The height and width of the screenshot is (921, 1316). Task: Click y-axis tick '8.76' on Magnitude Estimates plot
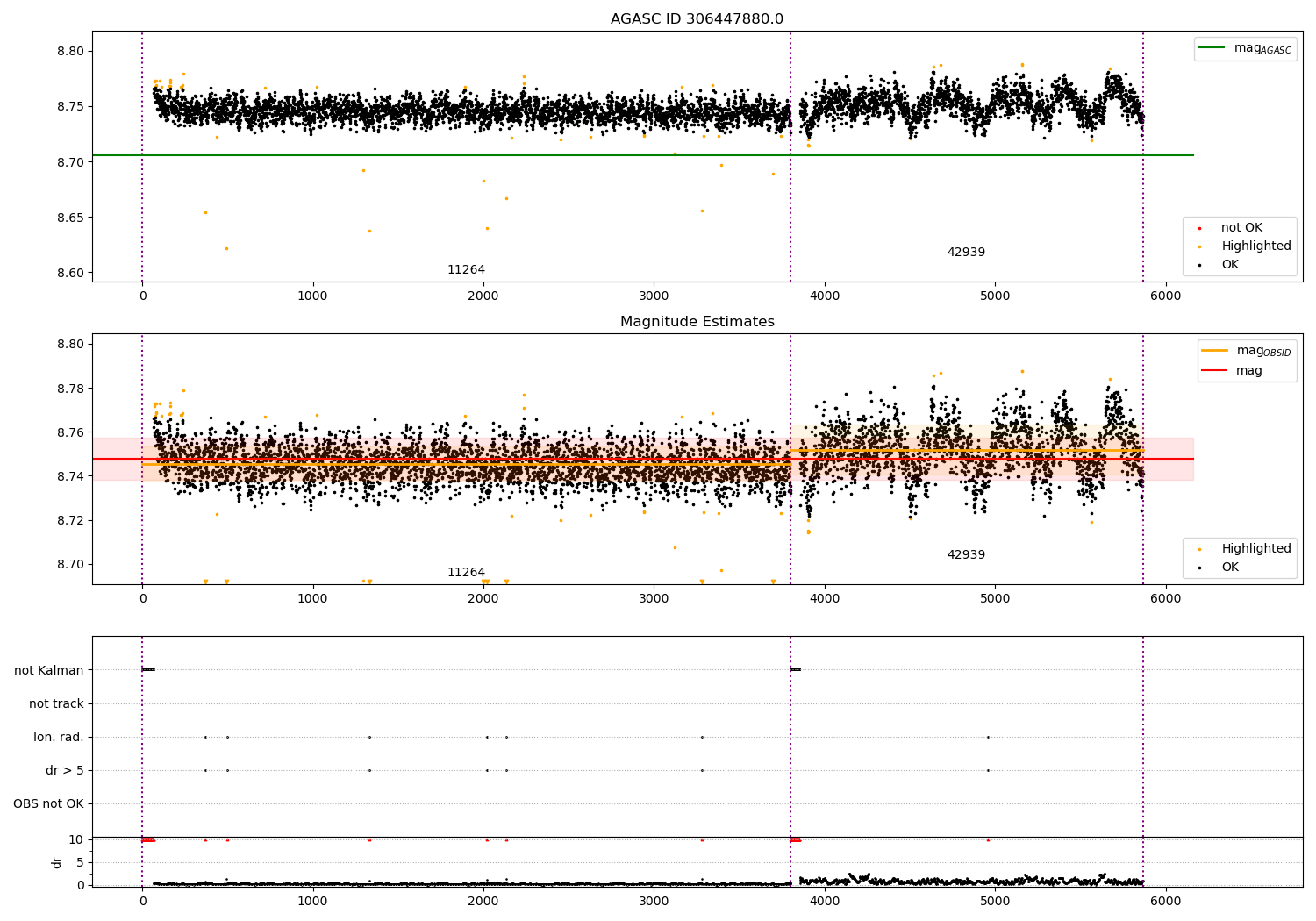[70, 432]
